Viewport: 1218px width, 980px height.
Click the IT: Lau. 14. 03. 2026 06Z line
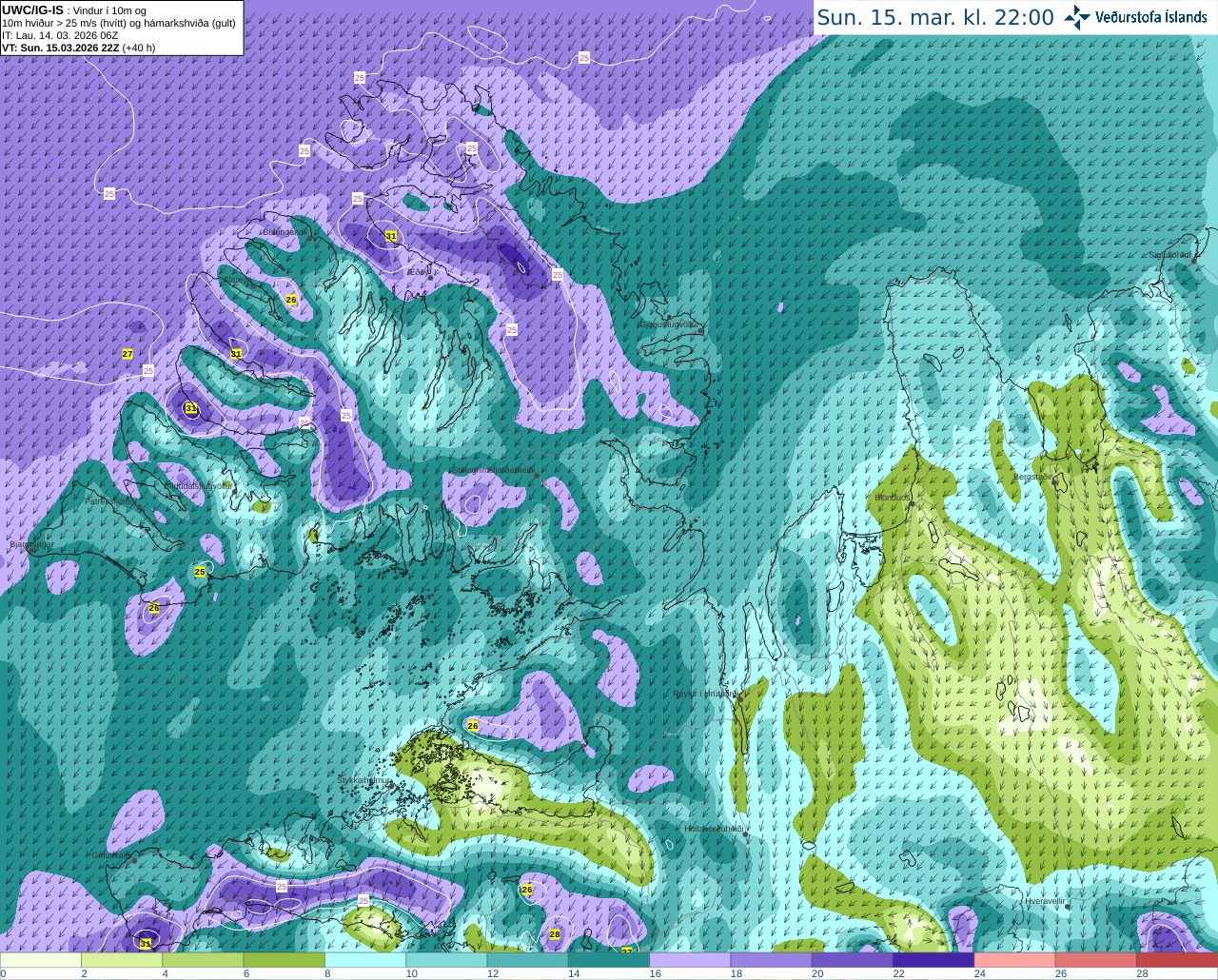point(60,35)
